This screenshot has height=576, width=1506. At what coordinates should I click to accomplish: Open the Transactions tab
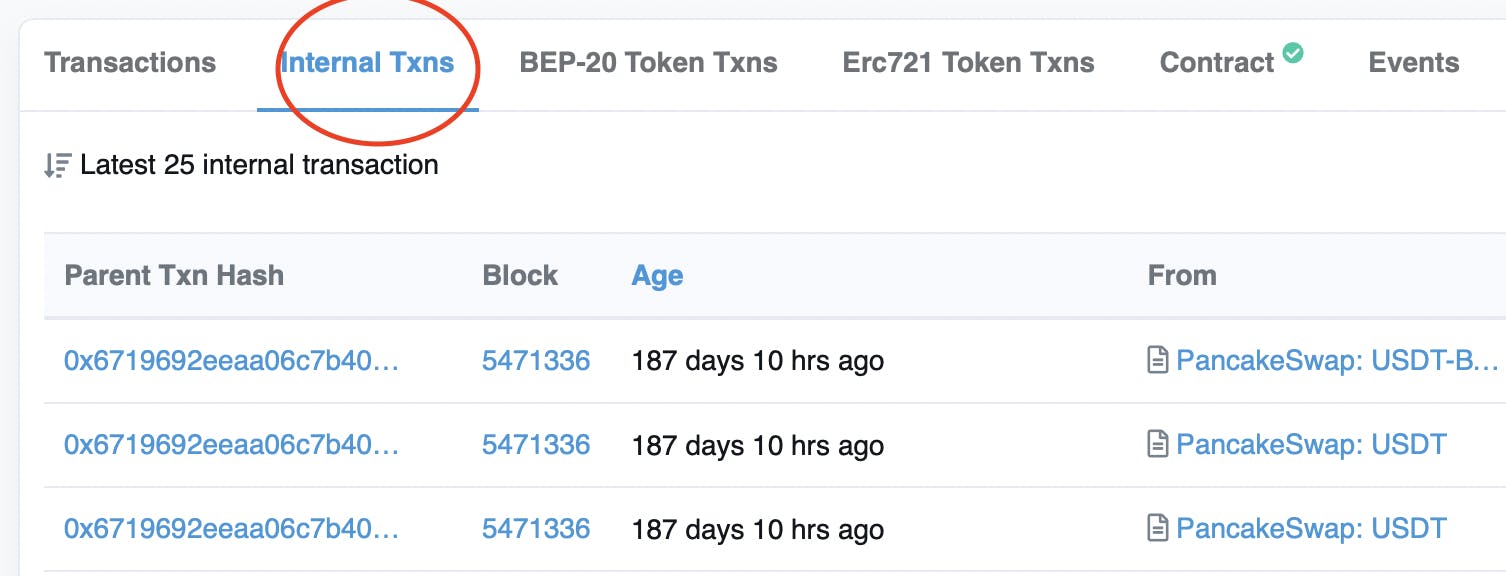130,63
